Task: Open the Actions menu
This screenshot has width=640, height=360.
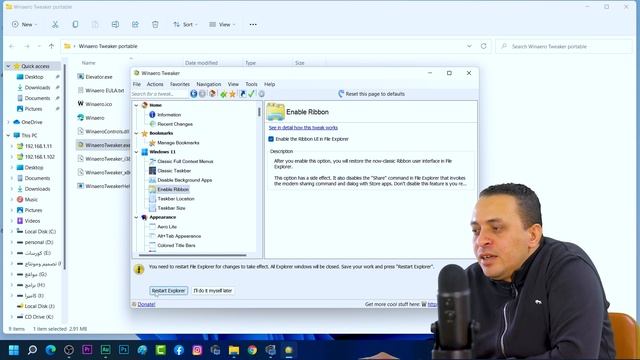Action: [155, 84]
